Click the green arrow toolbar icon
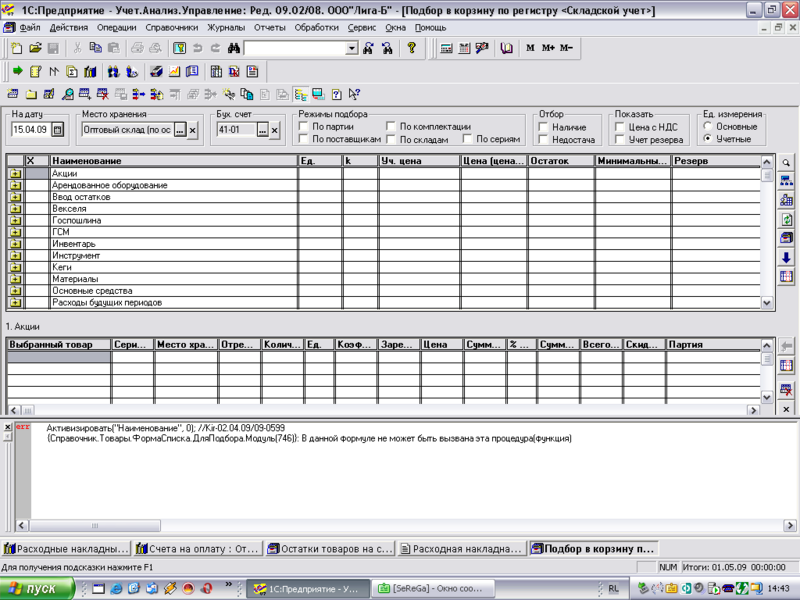 [x=17, y=72]
